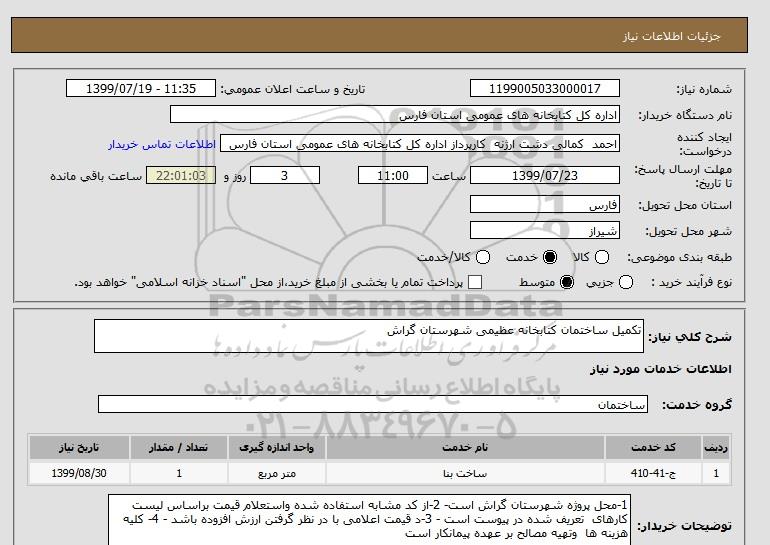
Task: Click row number cell 1
Action: [716, 473]
